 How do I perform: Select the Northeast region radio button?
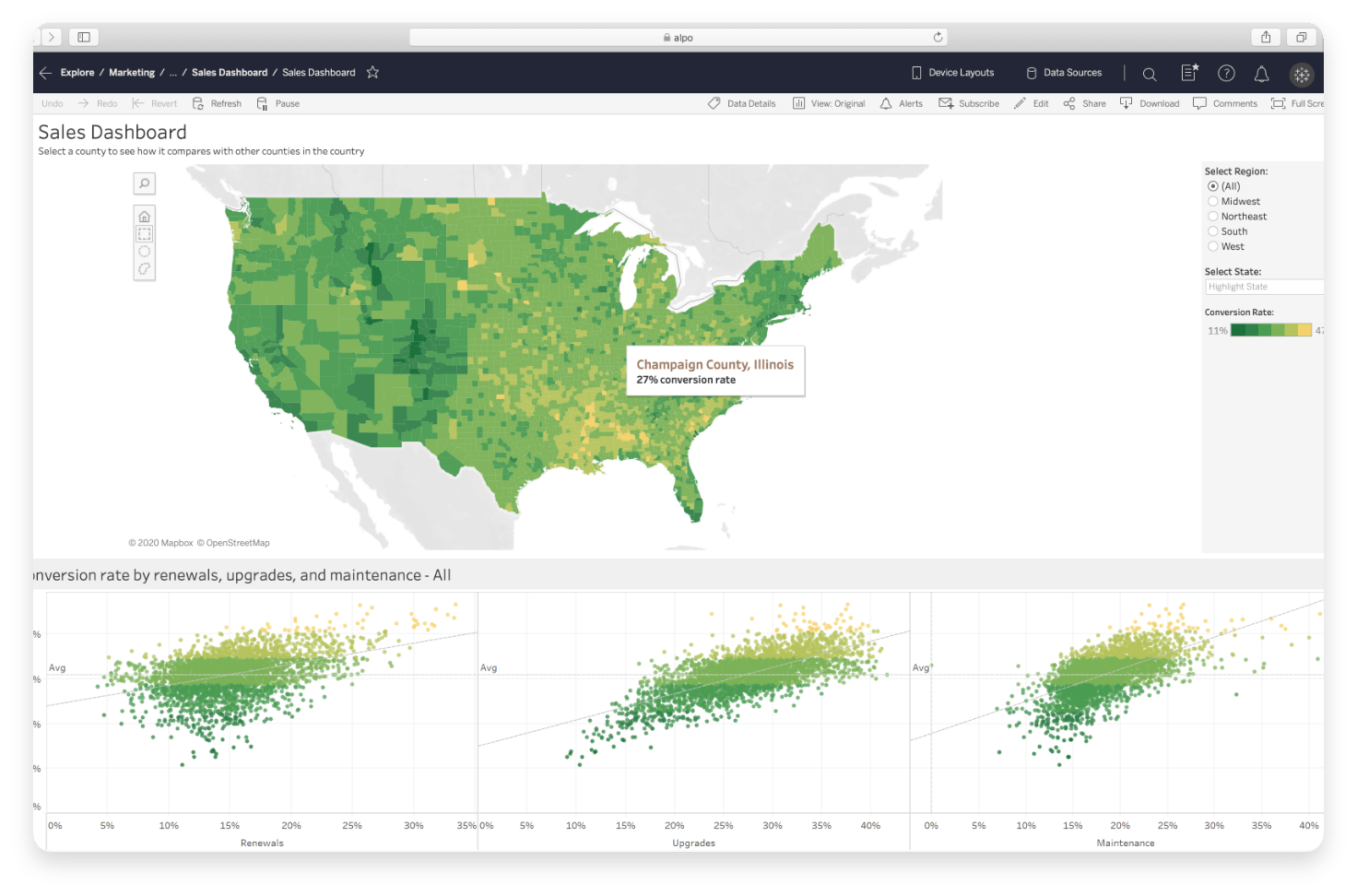(x=1213, y=217)
